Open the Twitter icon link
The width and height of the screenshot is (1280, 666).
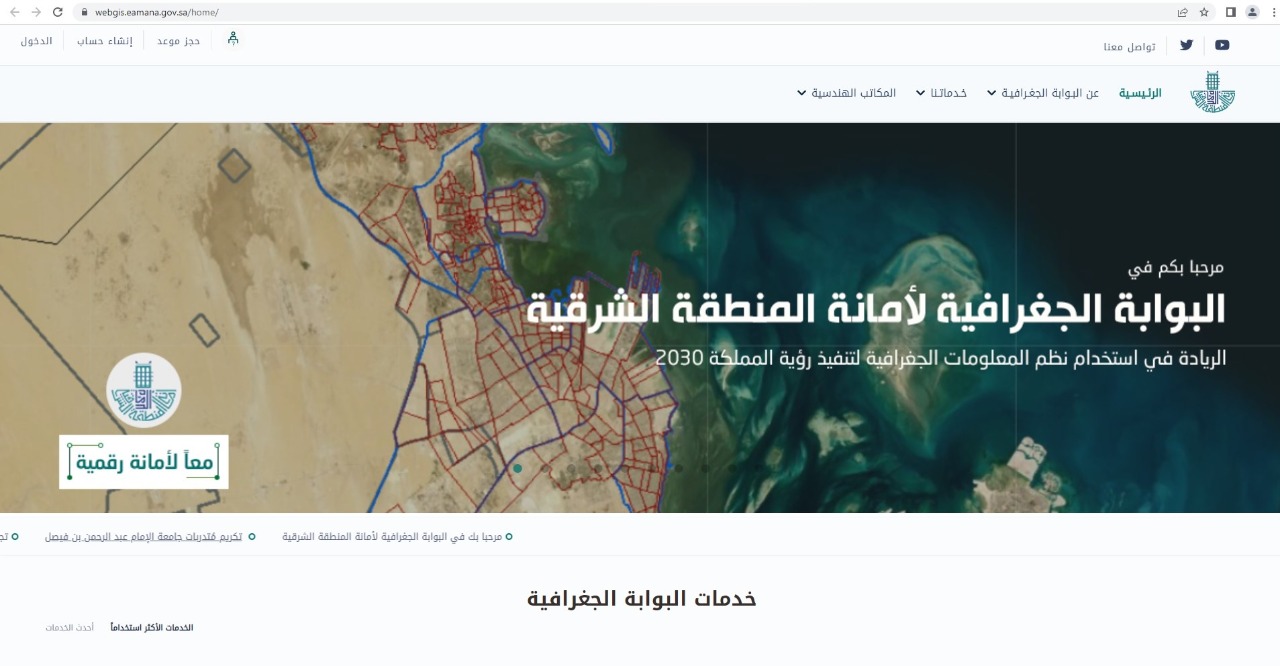[1186, 45]
